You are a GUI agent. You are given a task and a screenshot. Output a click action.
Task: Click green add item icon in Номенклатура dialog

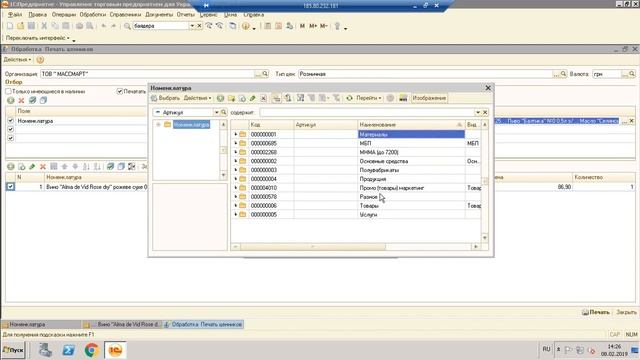click(x=220, y=98)
